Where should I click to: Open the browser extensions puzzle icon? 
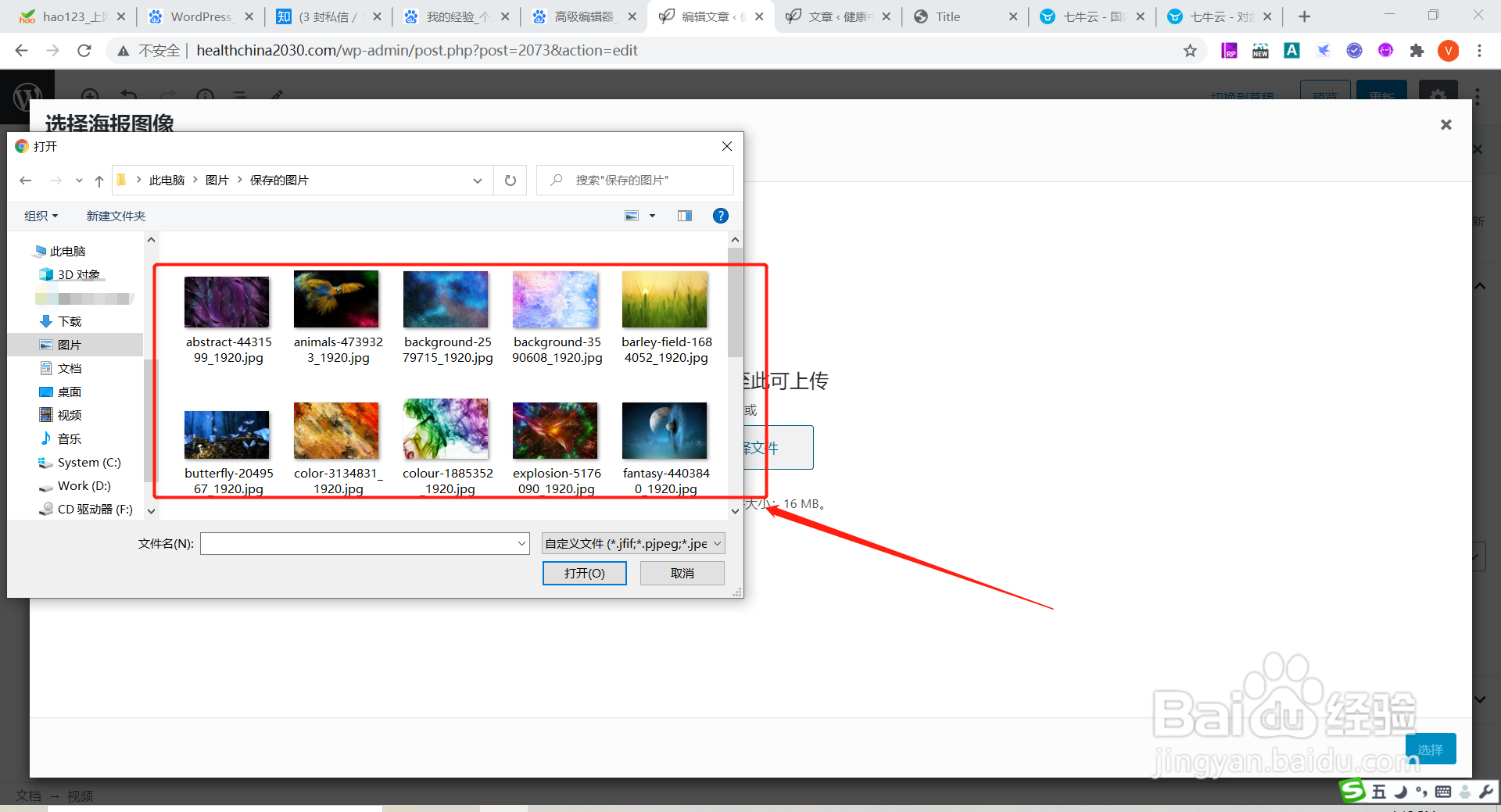click(1417, 50)
